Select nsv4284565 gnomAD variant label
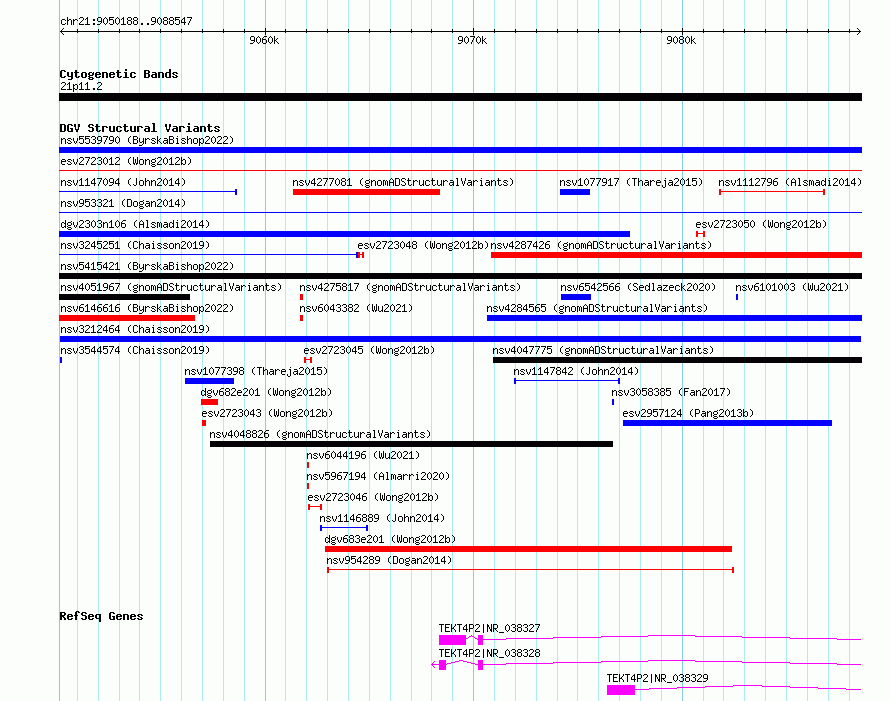Image resolution: width=890 pixels, height=701 pixels. [597, 308]
